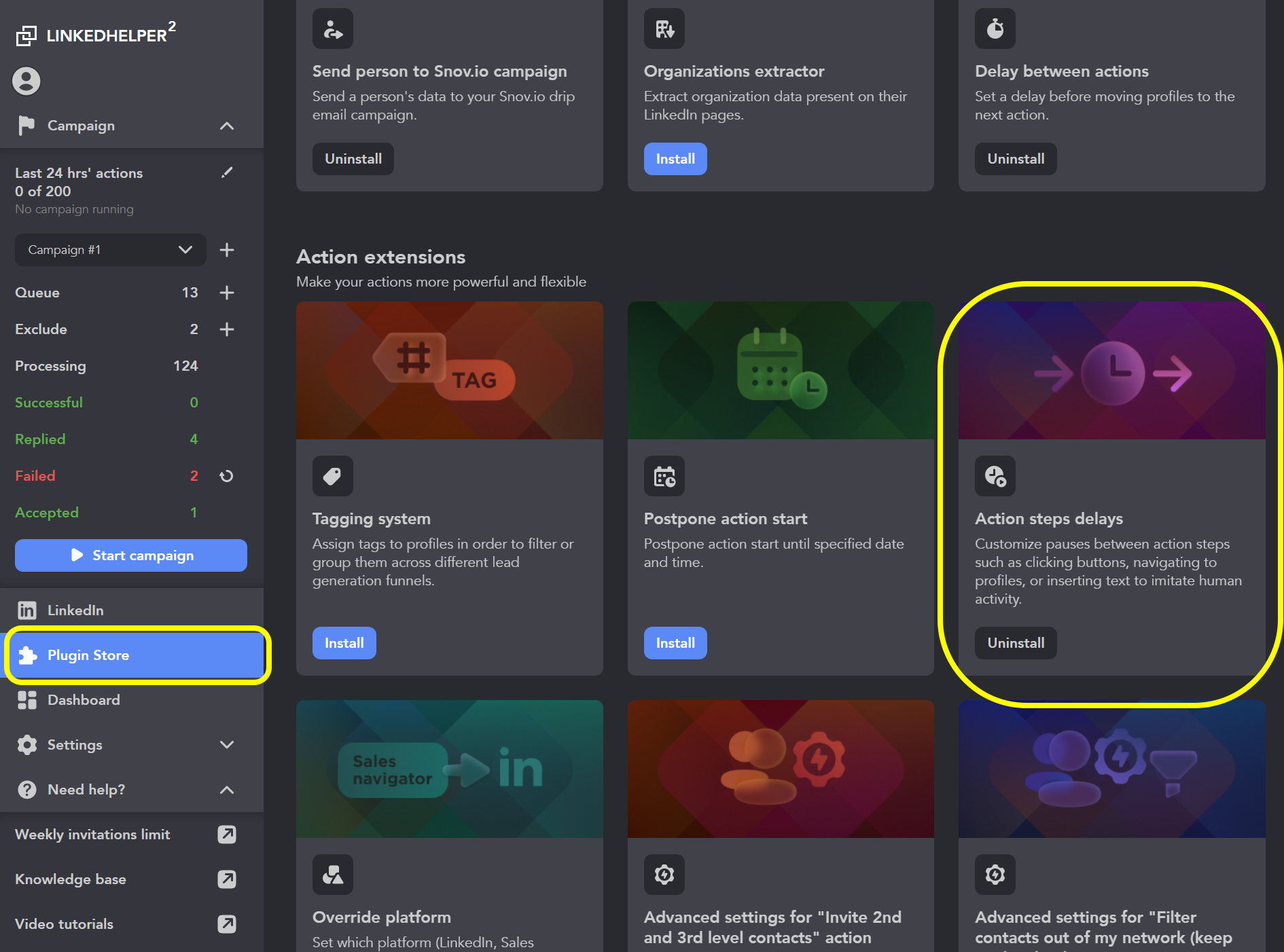The width and height of the screenshot is (1284, 952).
Task: Click the Delay between actions stopwatch icon
Action: coord(995,29)
